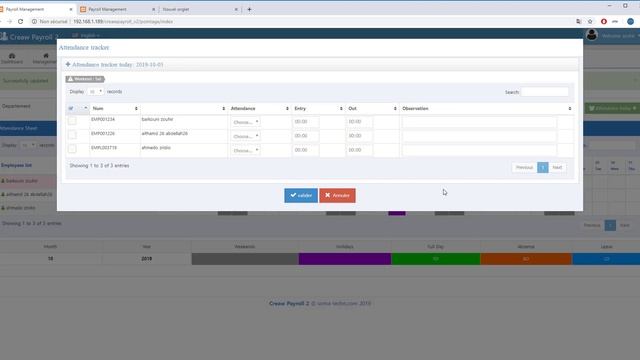Screen dimensions: 640x360
Task: Click the user avatar icon top right
Action: (591, 35)
